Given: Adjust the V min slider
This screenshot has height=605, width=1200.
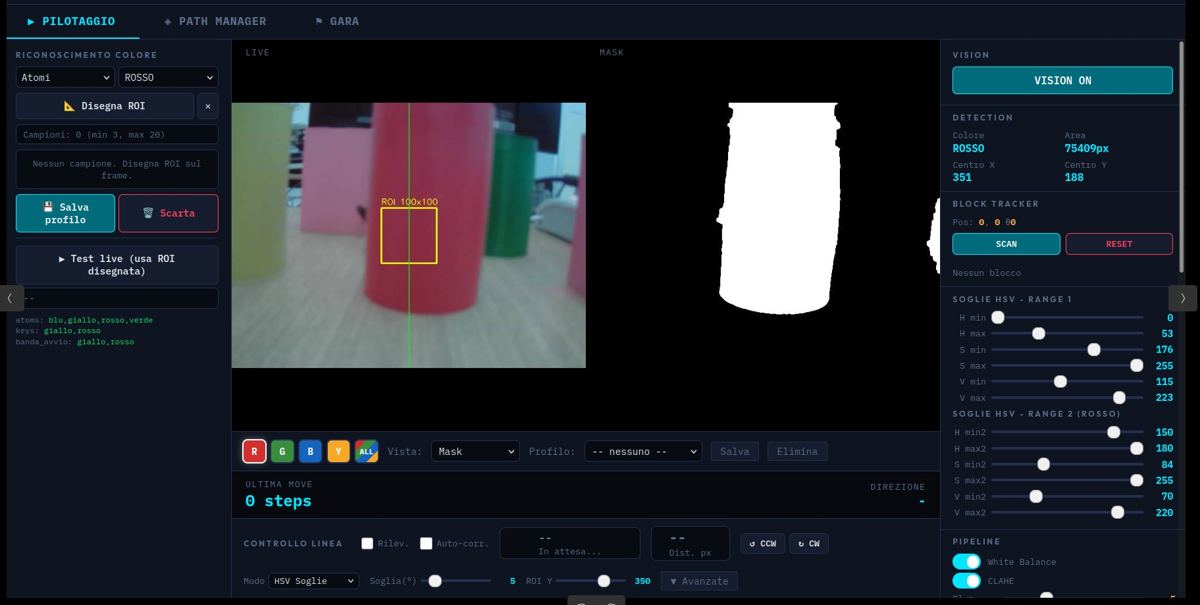Looking at the screenshot, I should [x=1067, y=382].
